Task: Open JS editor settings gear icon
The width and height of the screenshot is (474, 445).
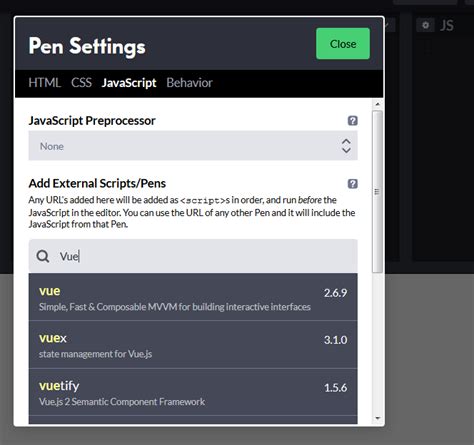Action: point(425,25)
